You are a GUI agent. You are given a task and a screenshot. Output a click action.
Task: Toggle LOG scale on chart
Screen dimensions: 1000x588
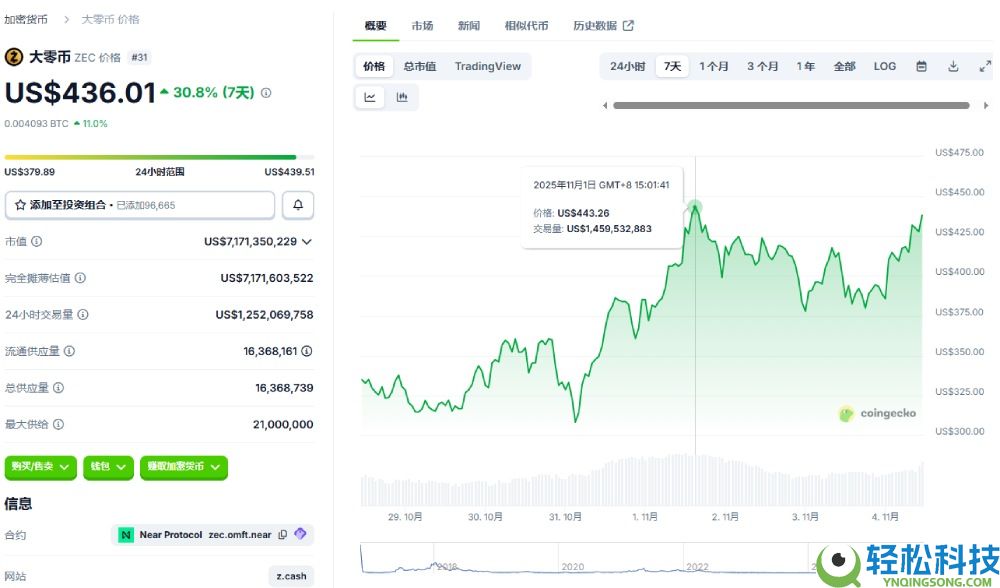point(885,66)
